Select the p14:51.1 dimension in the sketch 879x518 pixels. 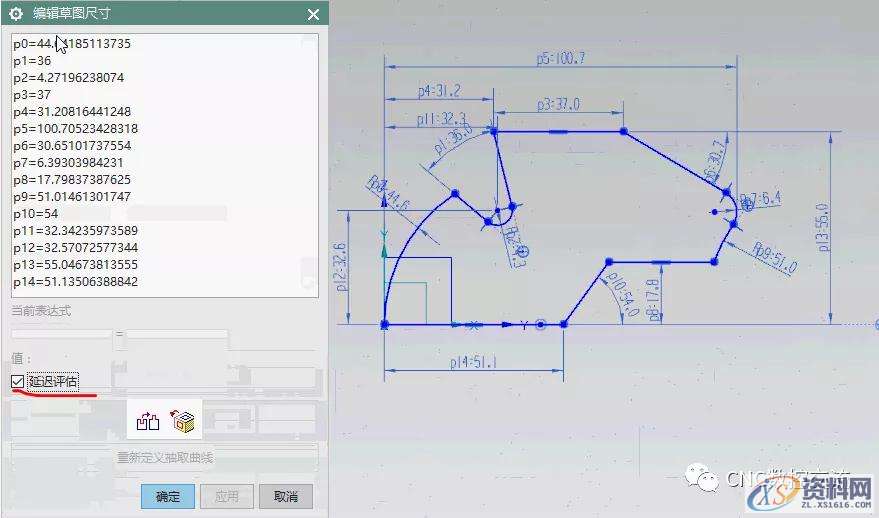(473, 363)
